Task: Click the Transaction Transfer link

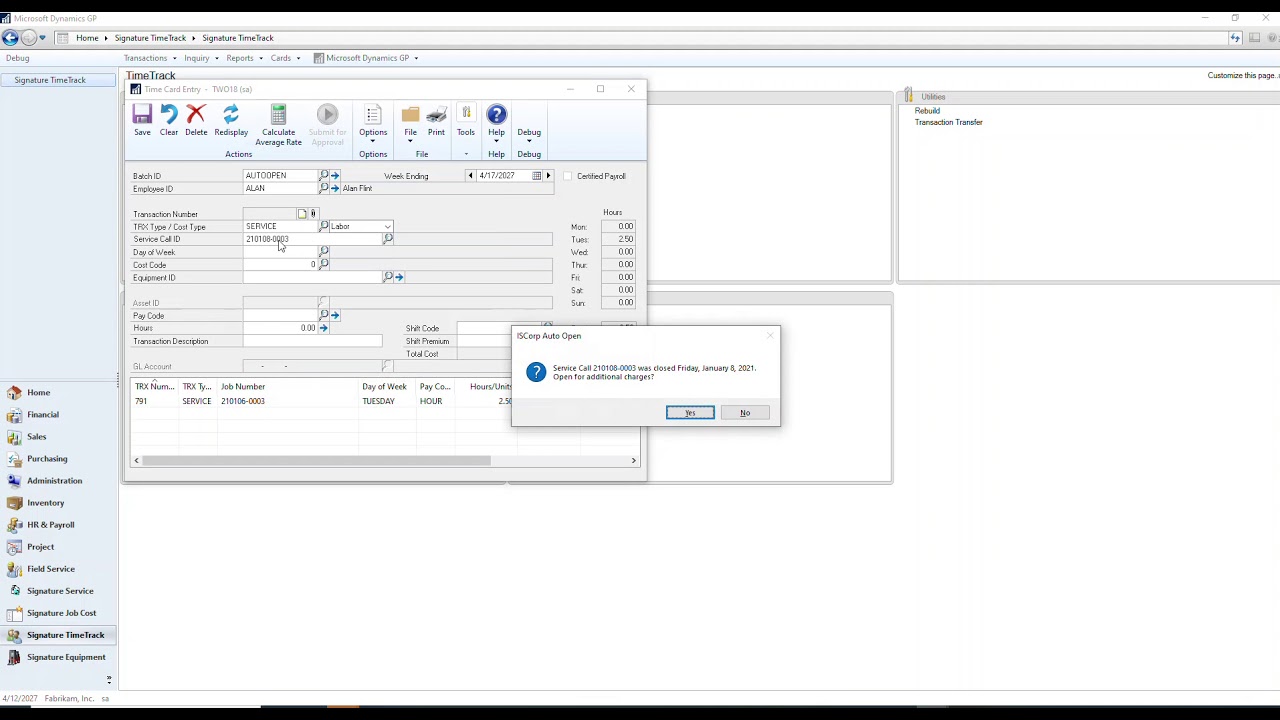Action: click(x=948, y=122)
